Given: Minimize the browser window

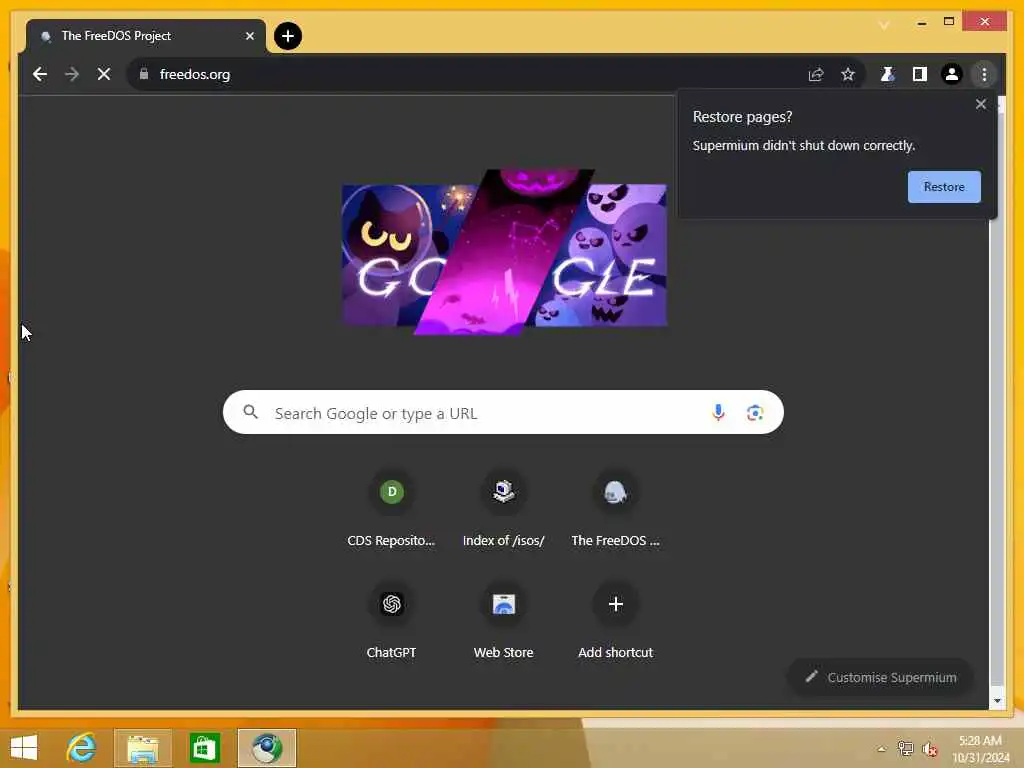Looking at the screenshot, I should point(921,23).
